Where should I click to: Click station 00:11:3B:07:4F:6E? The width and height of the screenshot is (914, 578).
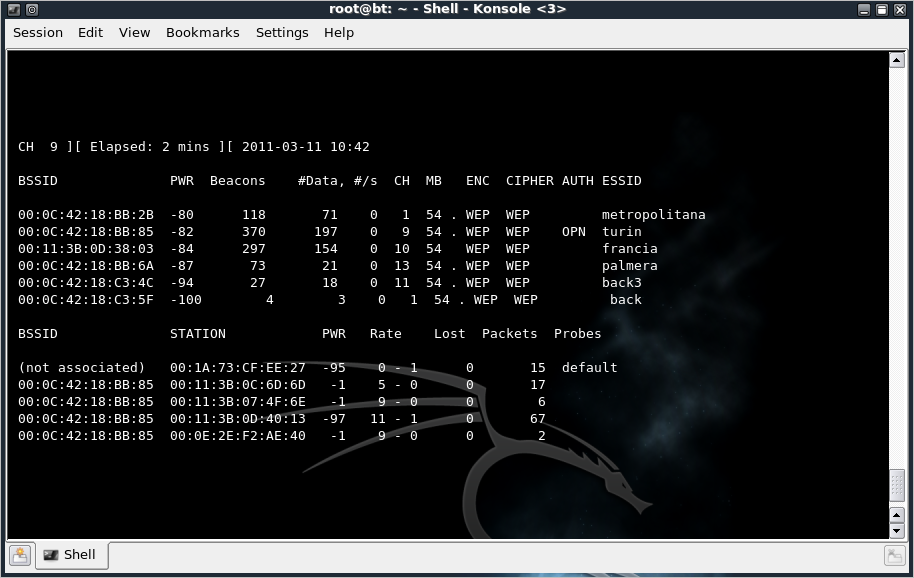pyautogui.click(x=238, y=401)
